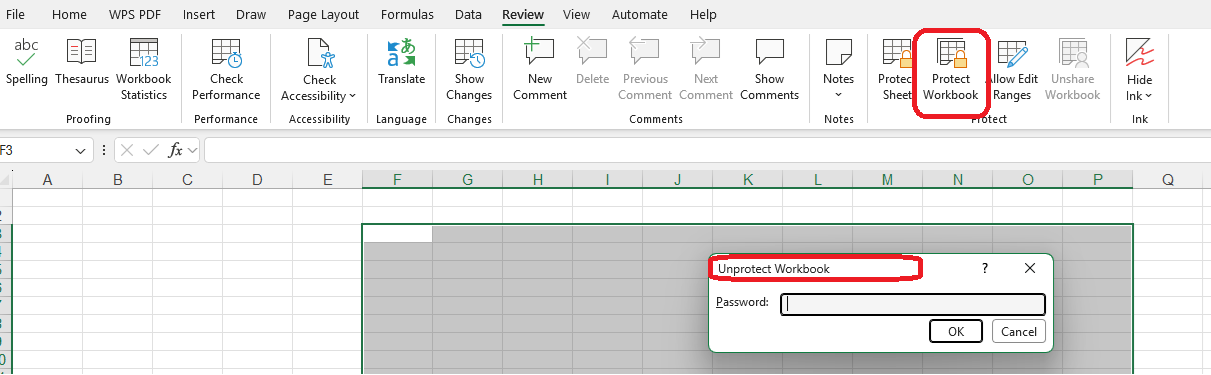Click the Insert Function fx icon
Screen dimensions: 1211x375
[x=175, y=150]
